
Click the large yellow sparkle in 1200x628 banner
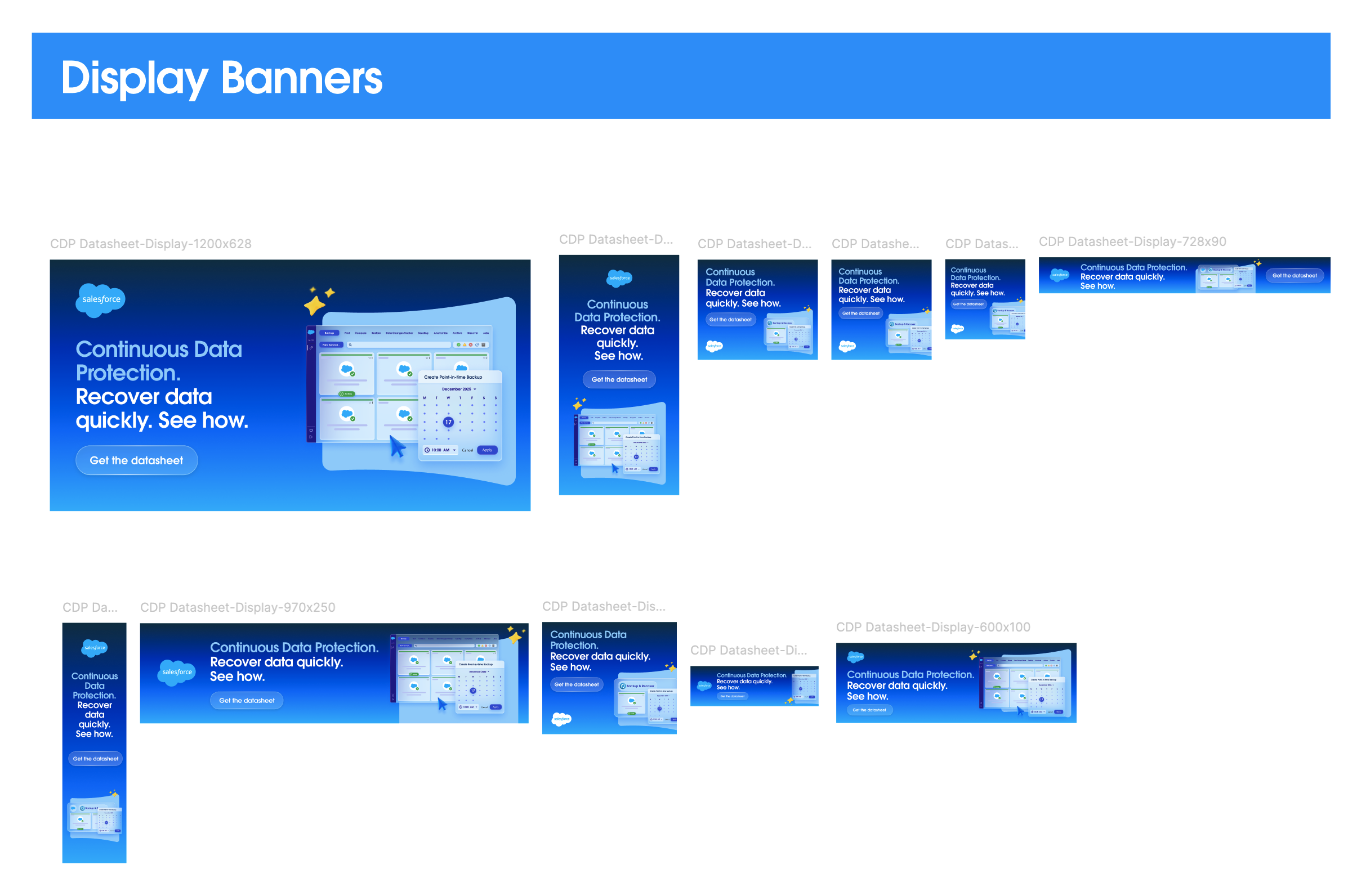coord(314,304)
